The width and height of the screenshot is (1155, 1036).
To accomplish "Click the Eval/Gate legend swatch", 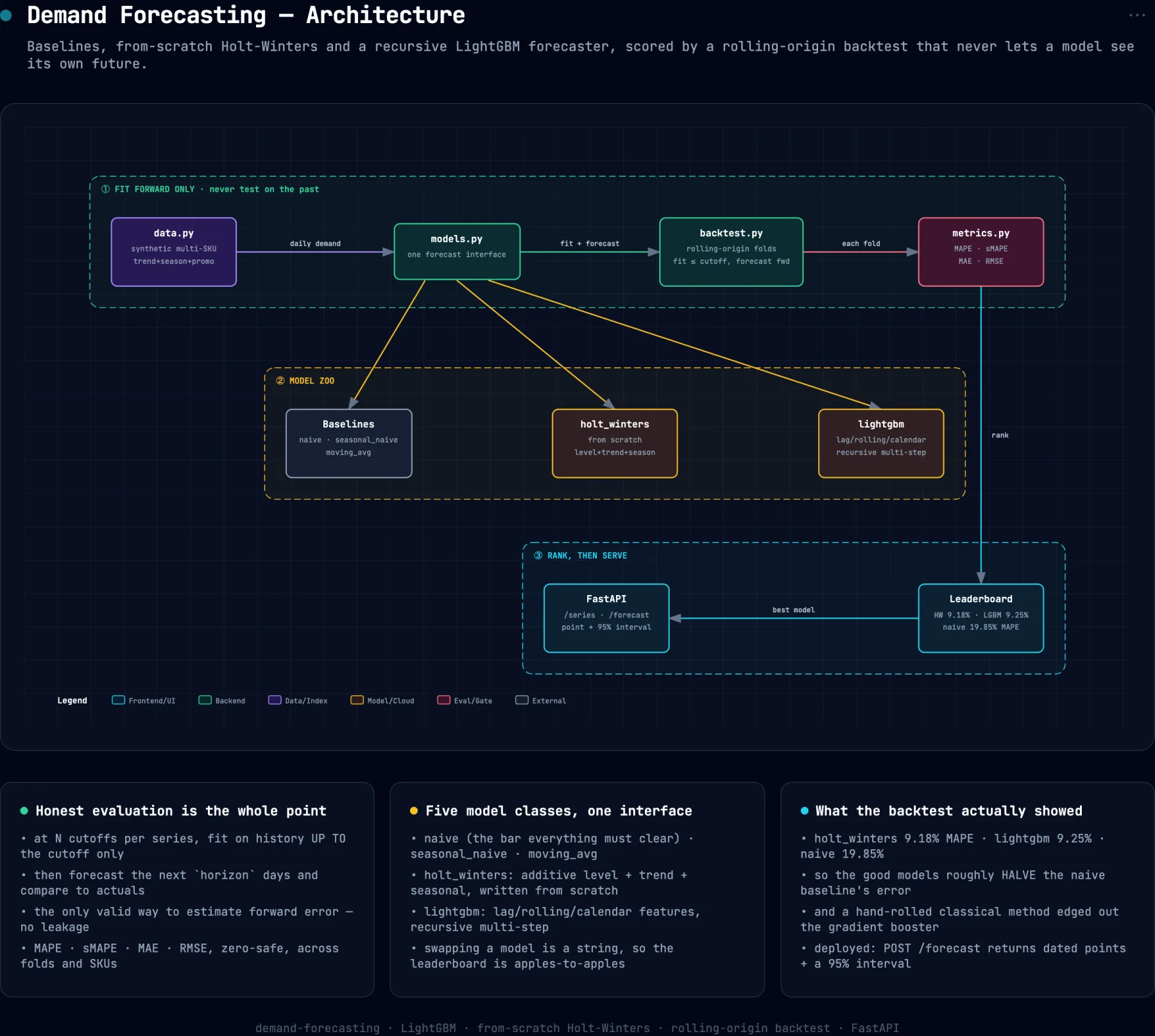I will tap(443, 700).
